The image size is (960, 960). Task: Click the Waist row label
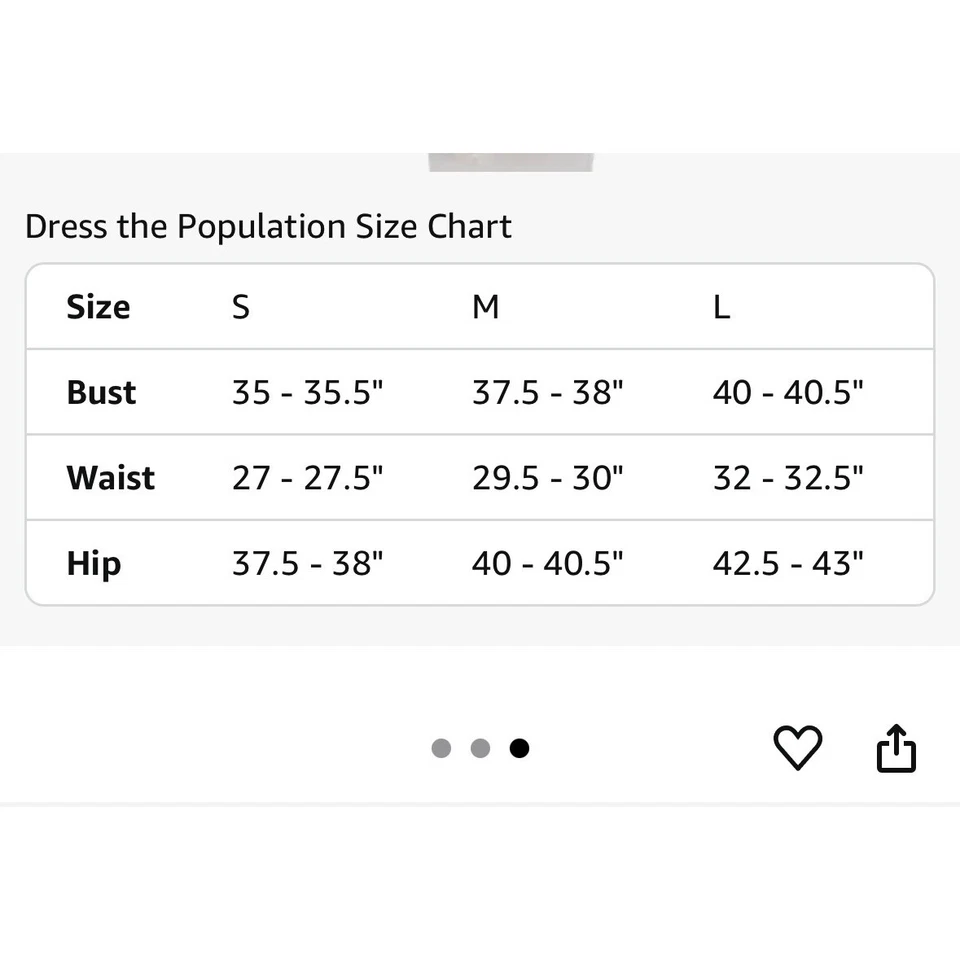pyautogui.click(x=110, y=477)
